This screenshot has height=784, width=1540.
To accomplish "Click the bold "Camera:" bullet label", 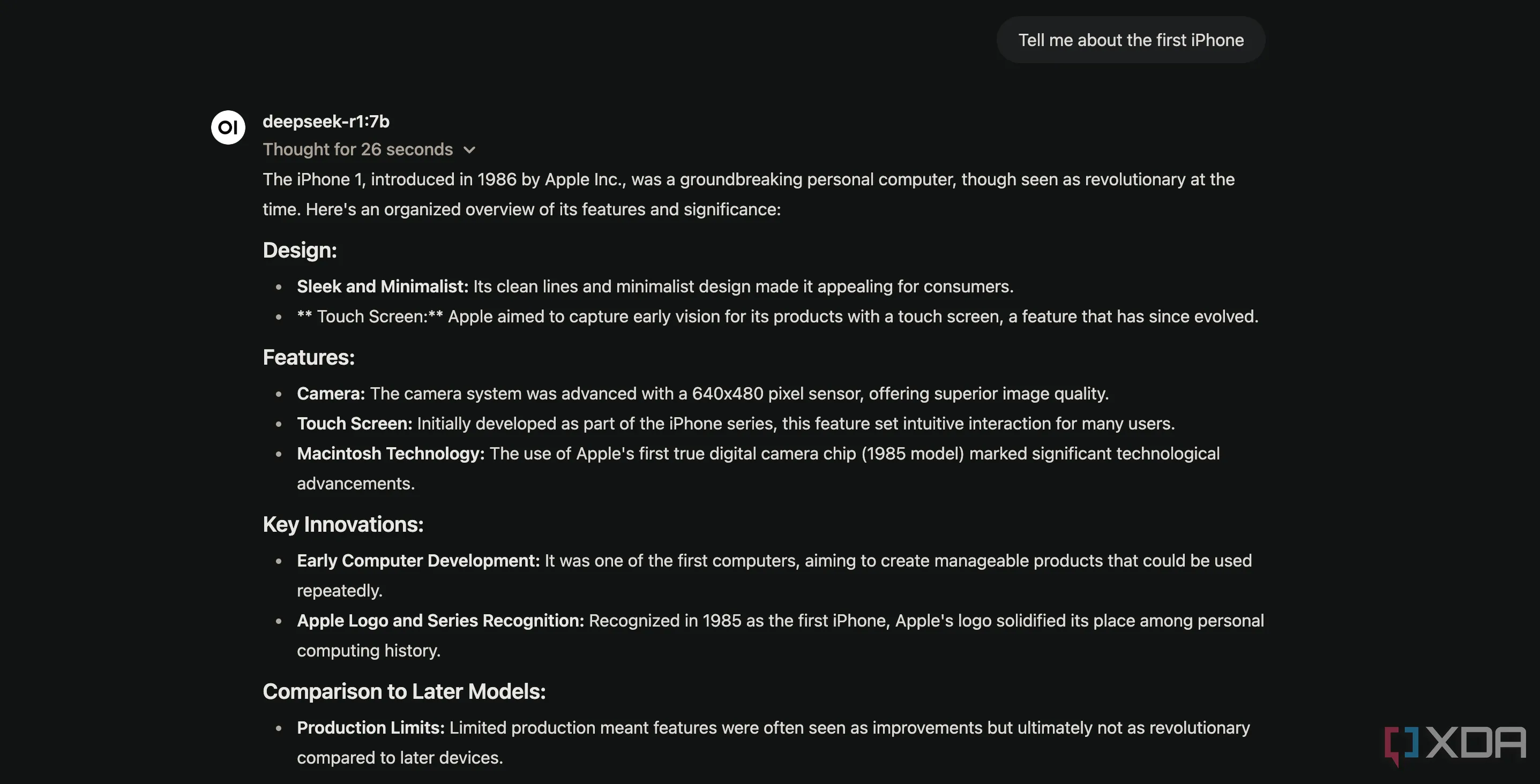I will click(x=331, y=393).
